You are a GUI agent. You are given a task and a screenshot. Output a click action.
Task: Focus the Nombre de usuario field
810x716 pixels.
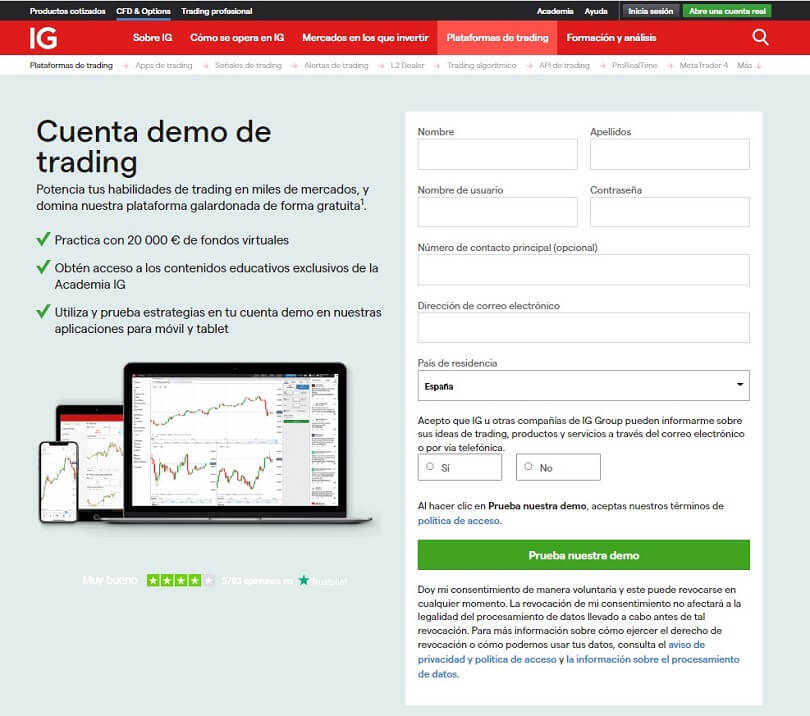pos(497,212)
